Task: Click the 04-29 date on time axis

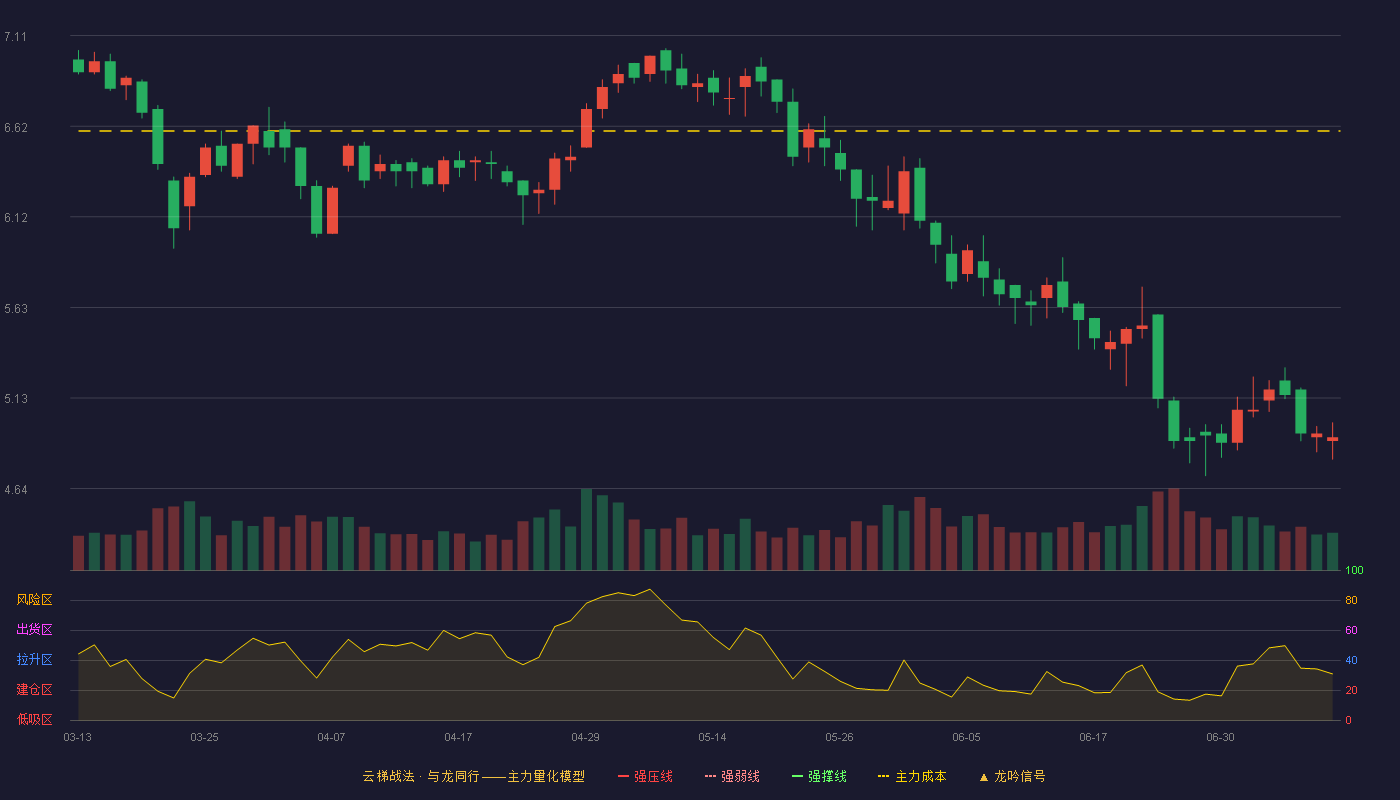Action: click(x=585, y=737)
